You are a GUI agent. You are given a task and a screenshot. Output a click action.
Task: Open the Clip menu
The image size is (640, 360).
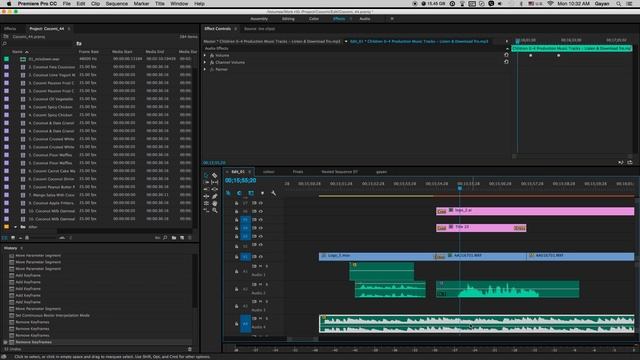(x=95, y=4)
